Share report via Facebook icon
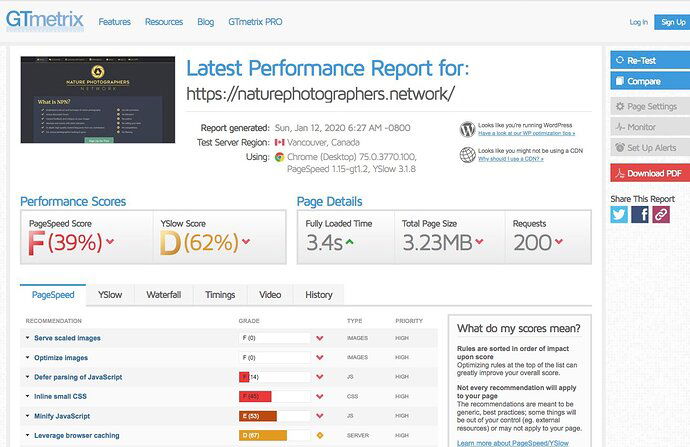This screenshot has width=690, height=447. tap(640, 214)
